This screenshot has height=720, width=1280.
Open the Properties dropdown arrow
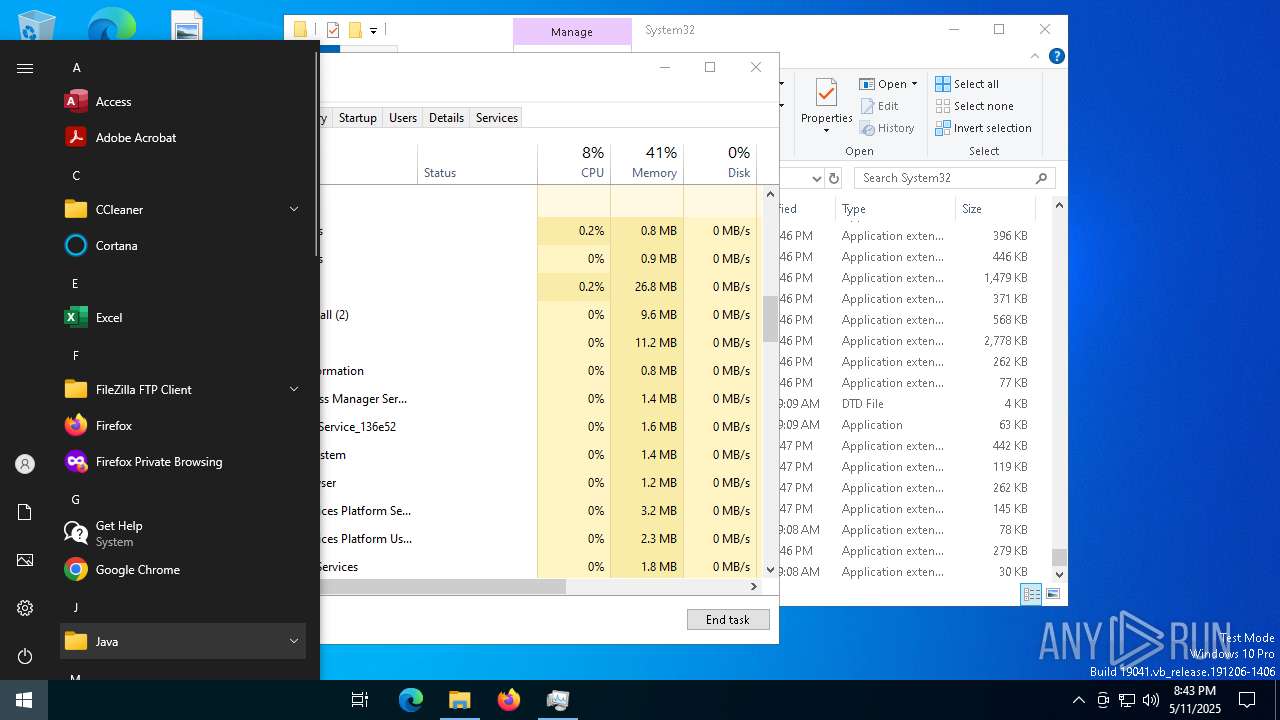click(826, 131)
